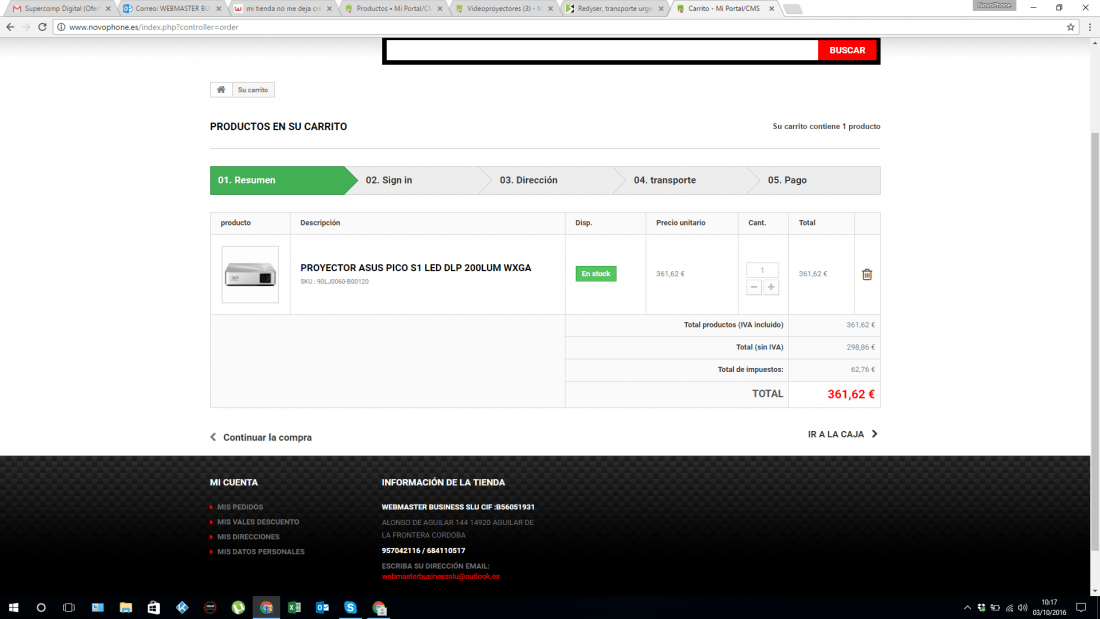
Task: Open Cortana search circle on taskbar
Action: pos(41,608)
